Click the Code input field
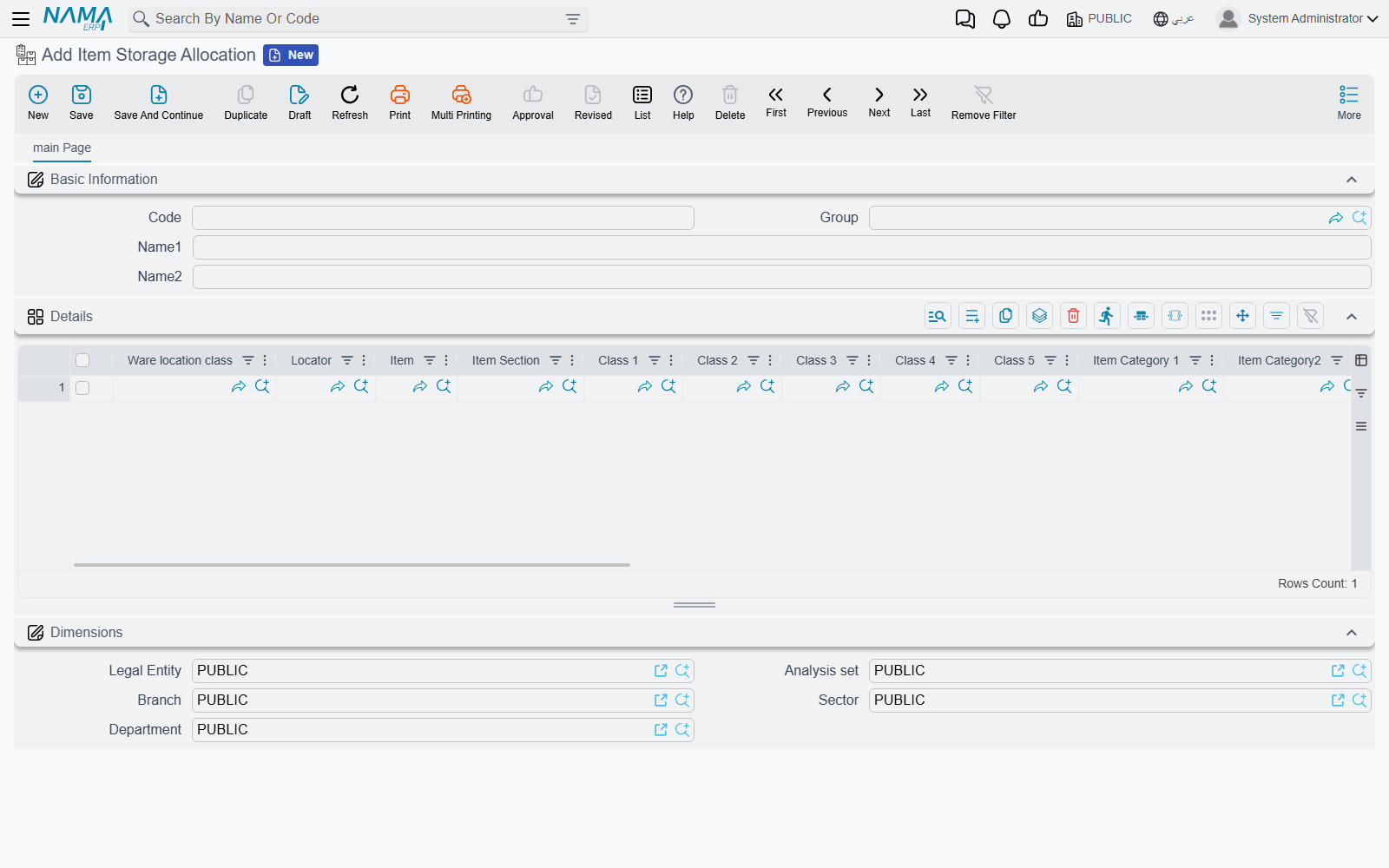The height and width of the screenshot is (868, 1389). tap(443, 218)
